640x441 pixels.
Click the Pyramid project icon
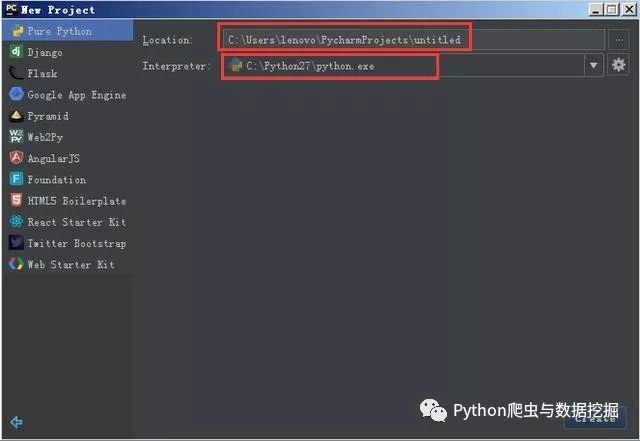[16, 116]
